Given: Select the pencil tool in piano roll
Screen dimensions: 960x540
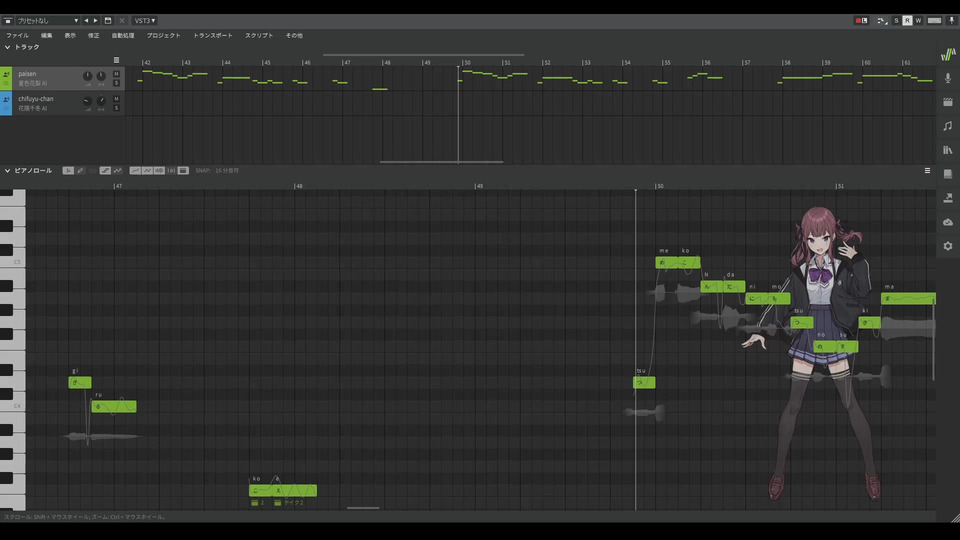Looking at the screenshot, I should [x=80, y=171].
